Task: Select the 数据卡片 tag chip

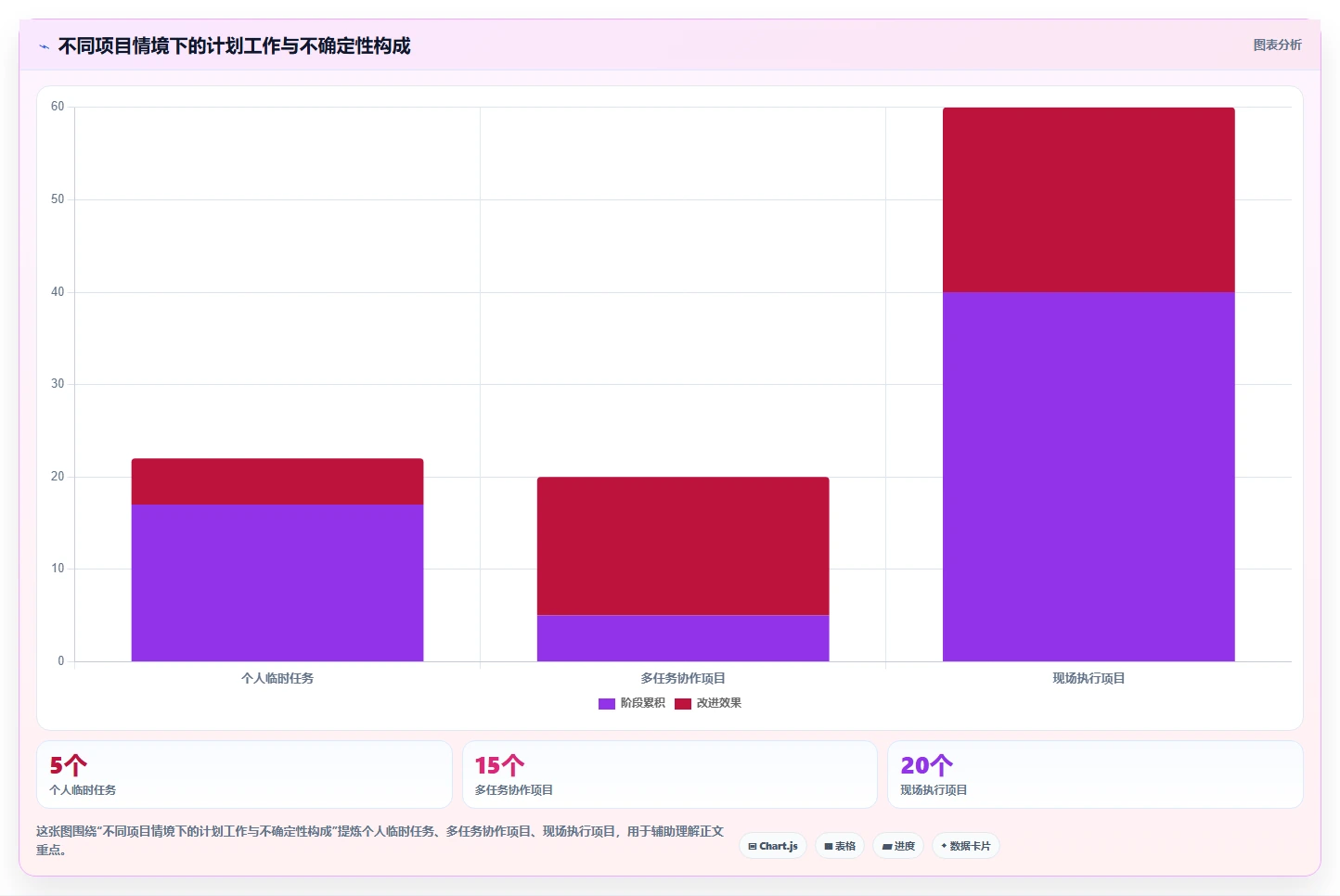Action: tap(965, 846)
